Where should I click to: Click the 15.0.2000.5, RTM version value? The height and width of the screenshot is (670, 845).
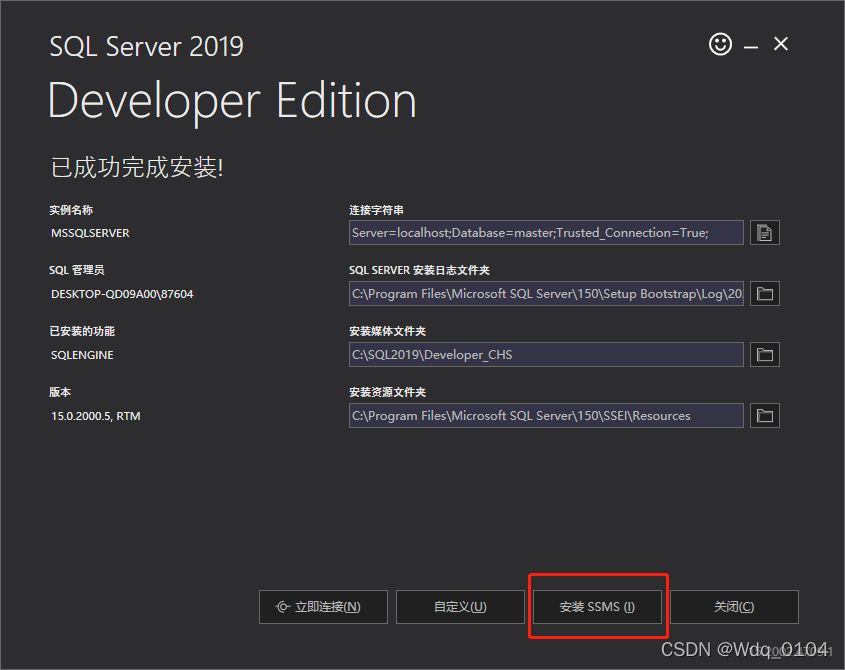(x=95, y=416)
